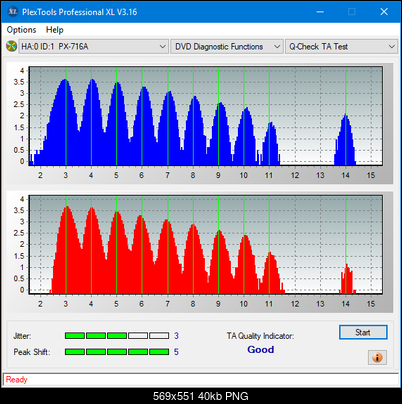This screenshot has width=402, height=404.
Task: Click the Peak Shift value '5'
Action: 176,352
